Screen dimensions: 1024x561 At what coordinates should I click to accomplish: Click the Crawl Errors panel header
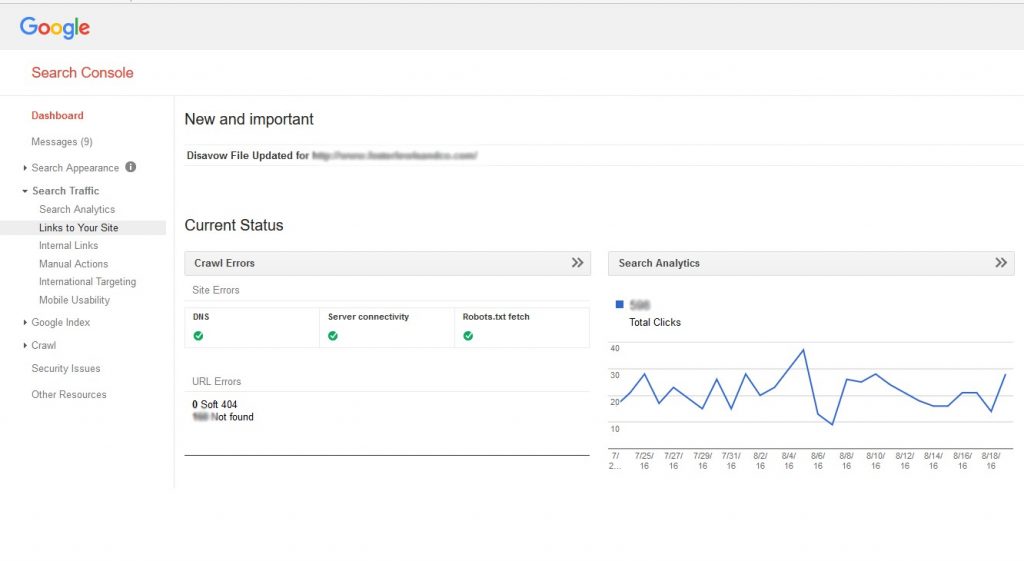pyautogui.click(x=387, y=263)
